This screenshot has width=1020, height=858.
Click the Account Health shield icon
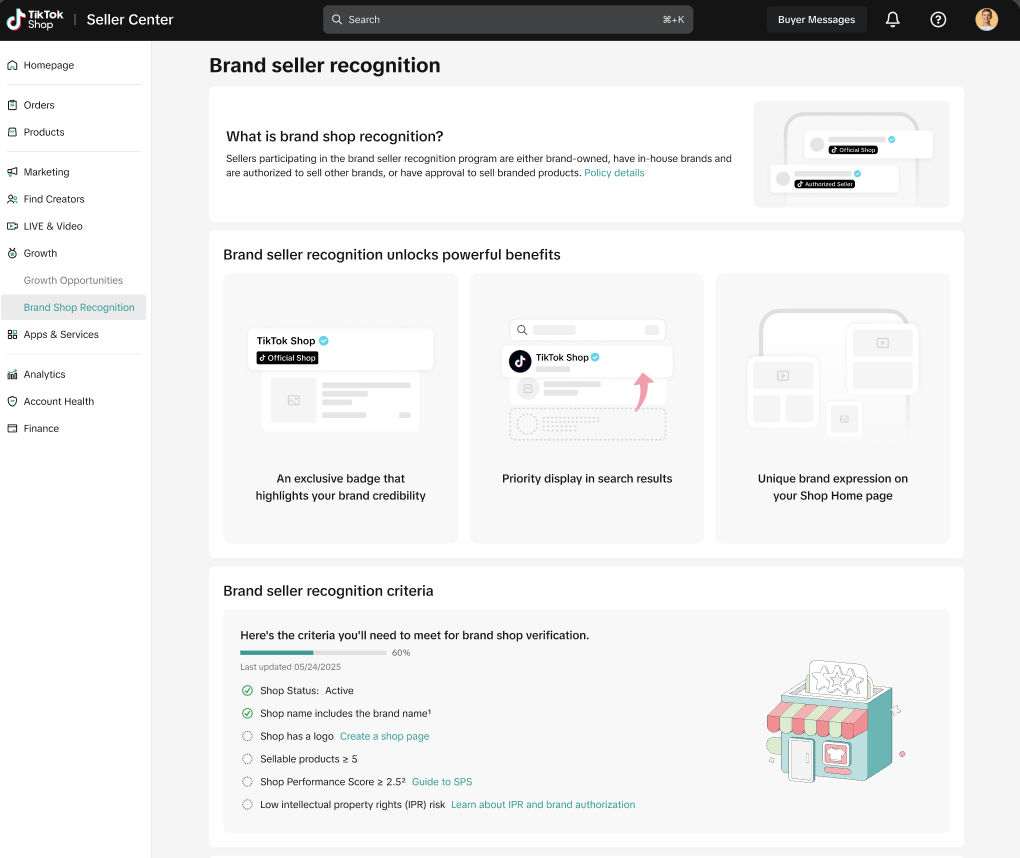pos(12,402)
